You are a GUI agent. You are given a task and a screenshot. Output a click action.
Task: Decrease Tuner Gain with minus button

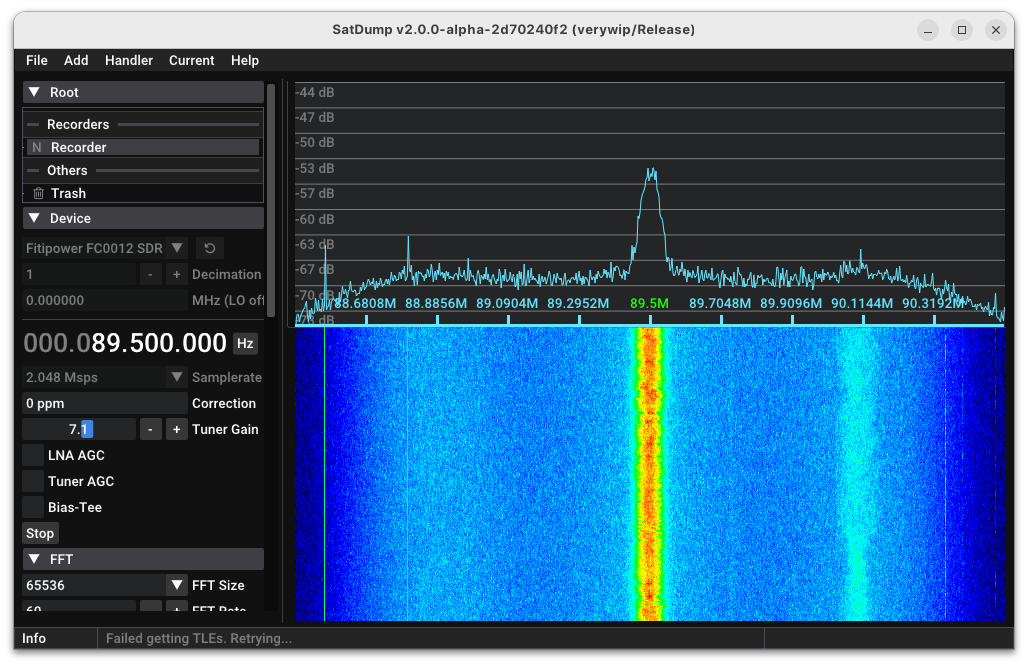tap(150, 429)
